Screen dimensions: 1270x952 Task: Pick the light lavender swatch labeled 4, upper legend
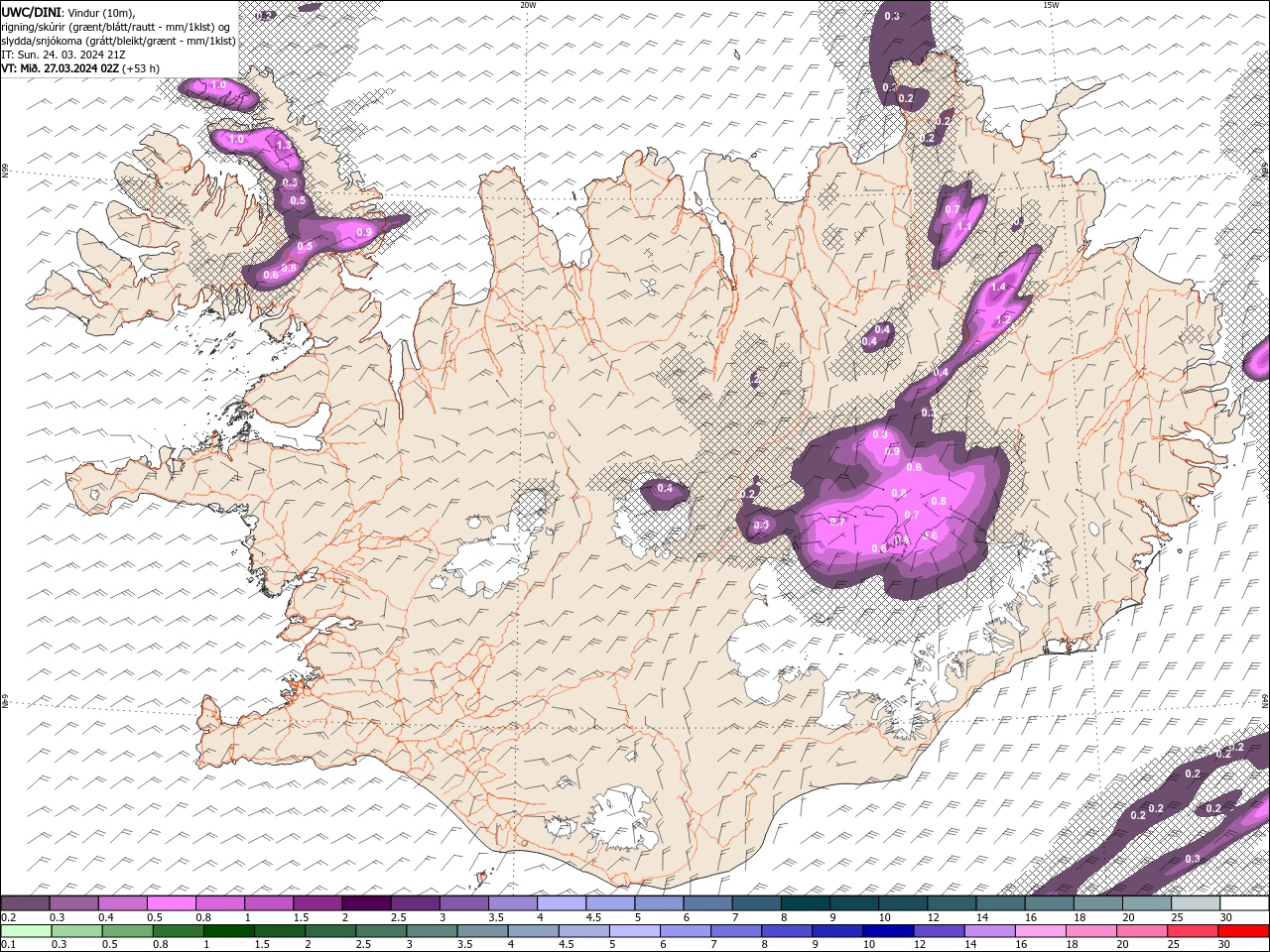pos(561,903)
